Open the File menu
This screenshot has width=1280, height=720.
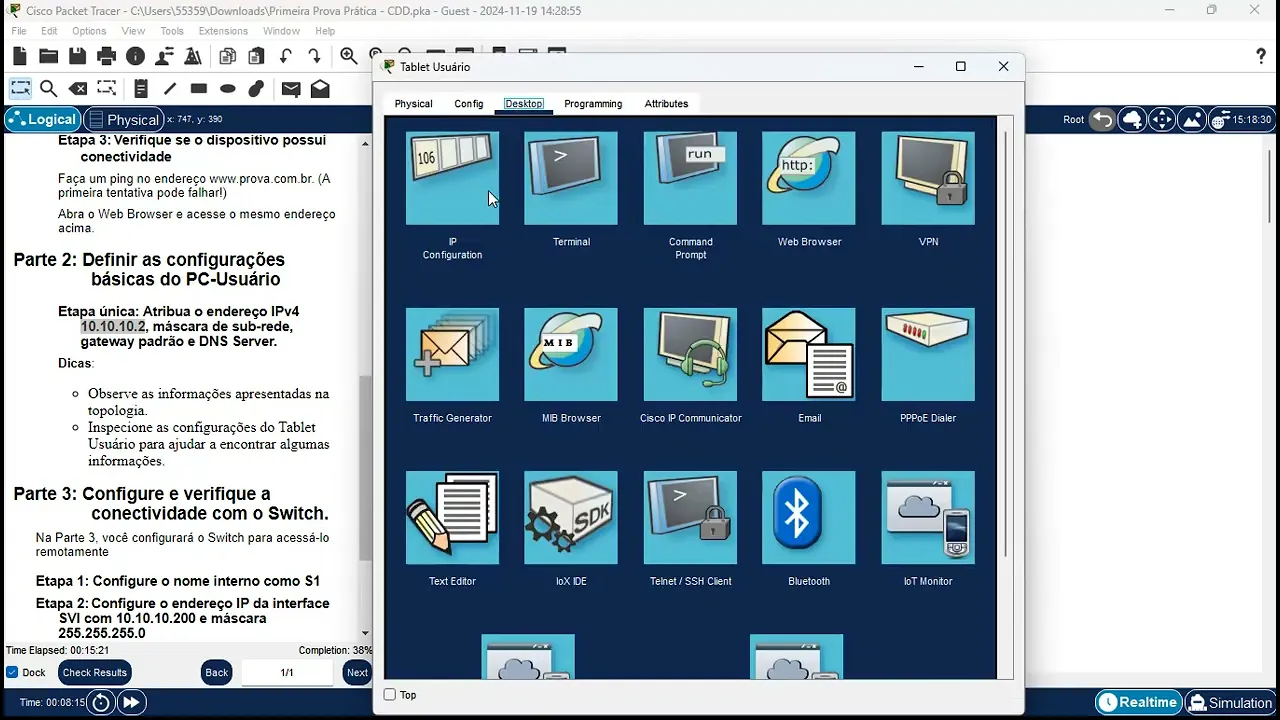click(19, 31)
